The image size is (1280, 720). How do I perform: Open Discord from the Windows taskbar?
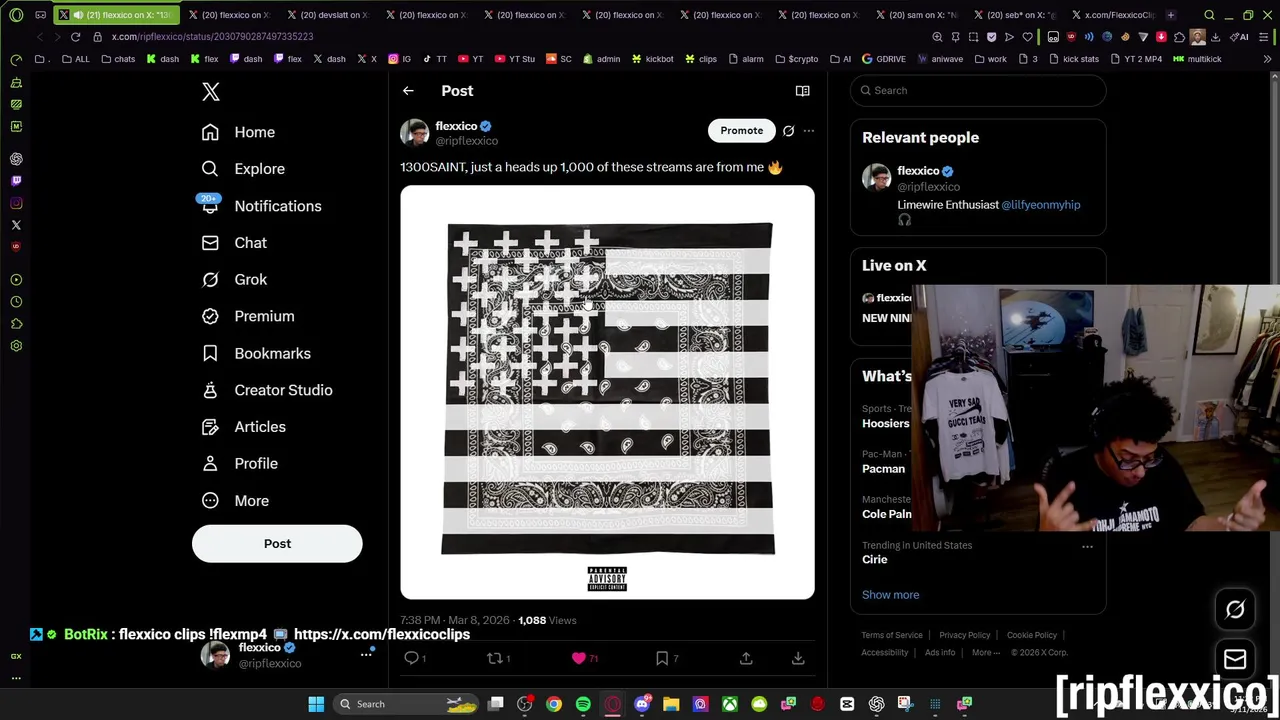pos(642,704)
